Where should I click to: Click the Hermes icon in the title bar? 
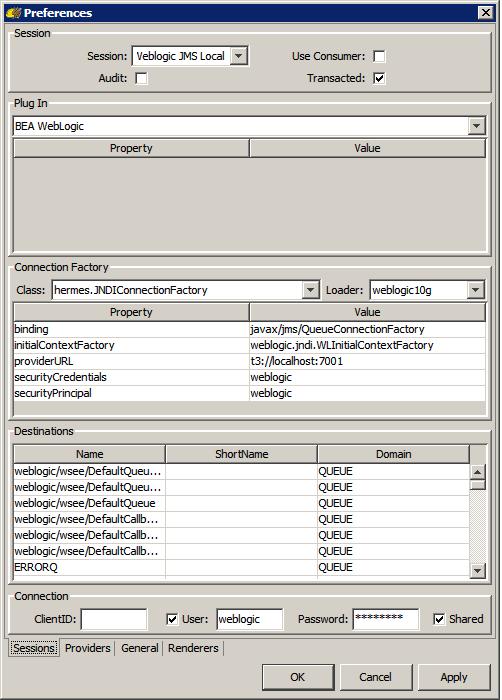click(13, 12)
